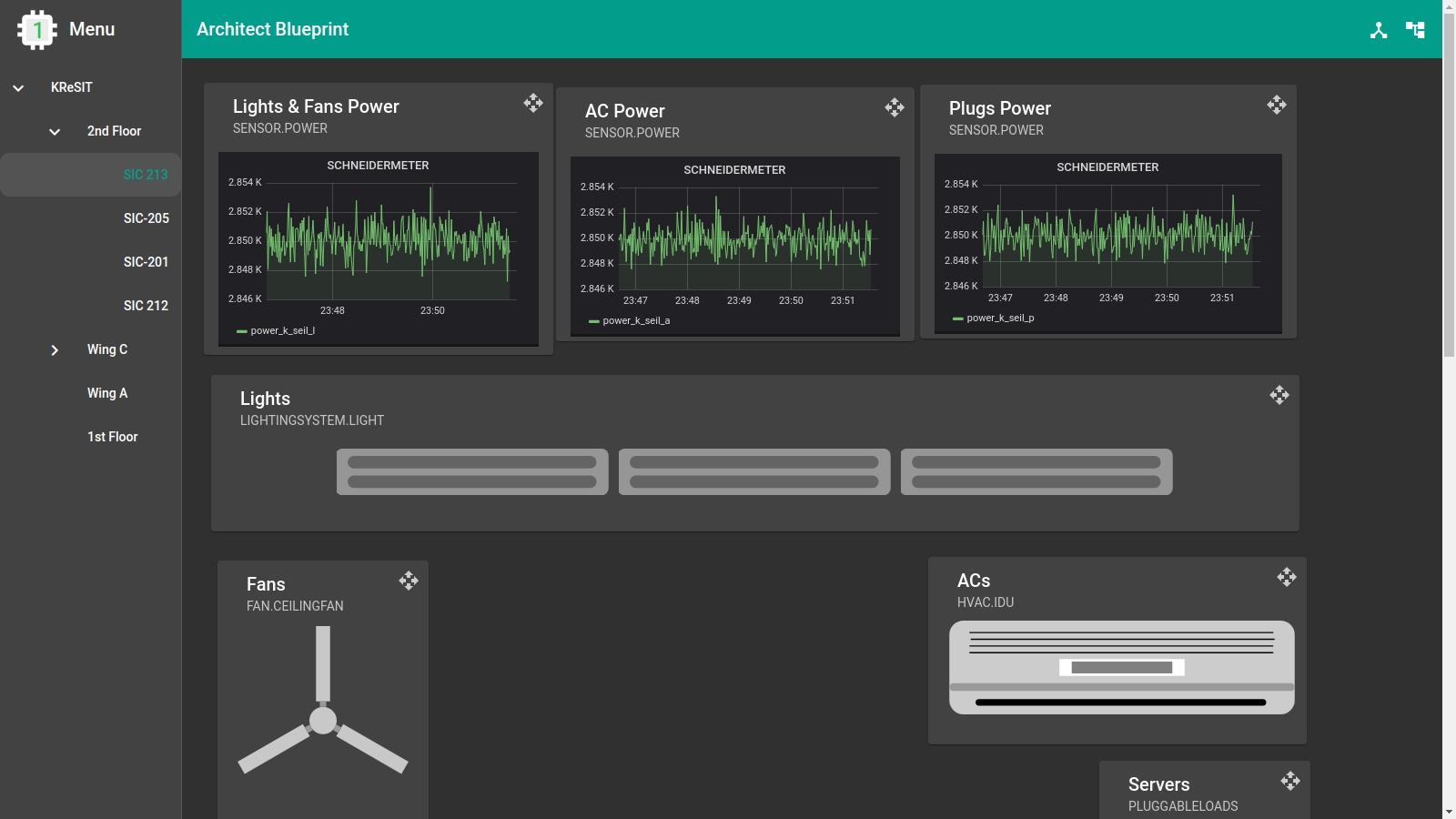This screenshot has width=1456, height=819.
Task: Toggle the AC unit in the ACs panel
Action: click(1120, 668)
